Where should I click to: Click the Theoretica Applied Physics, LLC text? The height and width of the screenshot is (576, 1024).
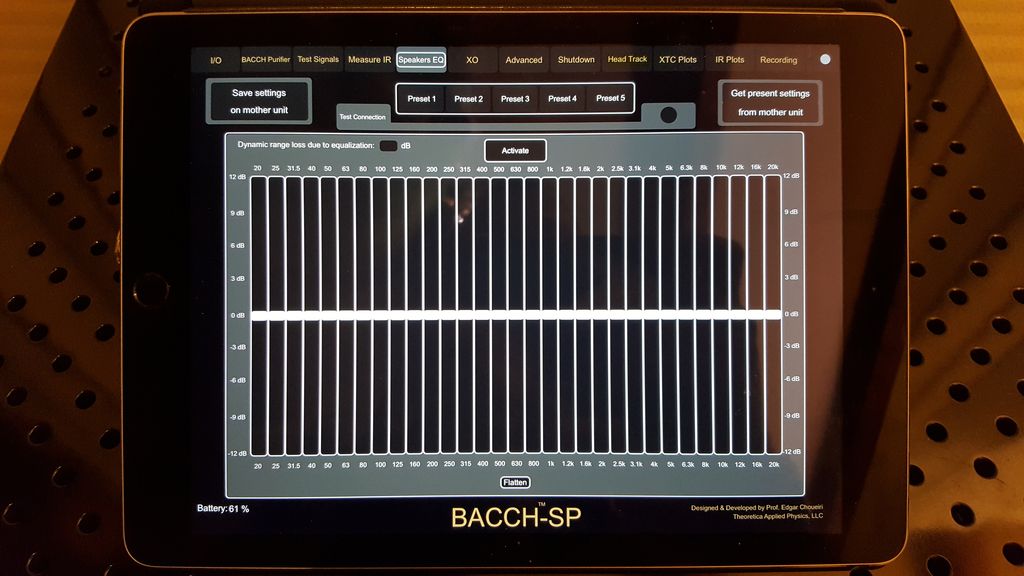tap(778, 516)
